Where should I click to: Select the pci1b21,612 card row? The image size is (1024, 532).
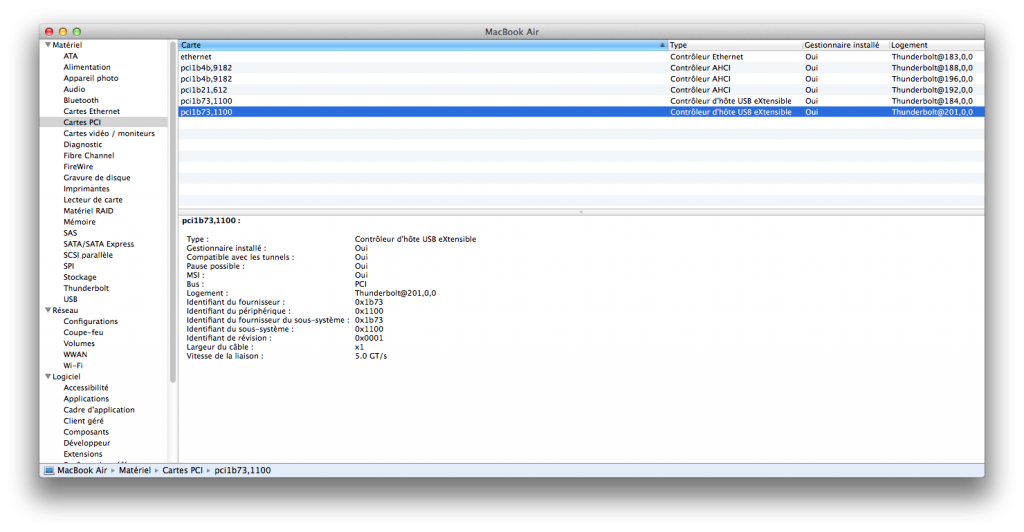[581, 90]
